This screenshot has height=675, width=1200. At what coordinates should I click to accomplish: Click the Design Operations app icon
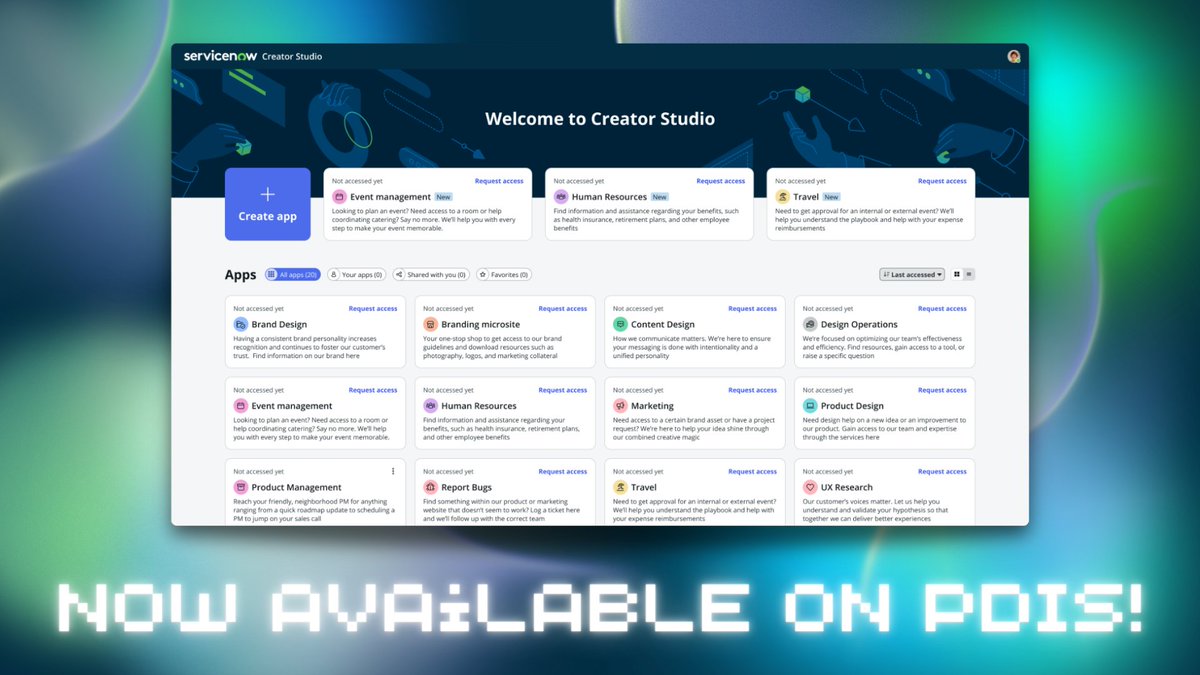tap(810, 324)
